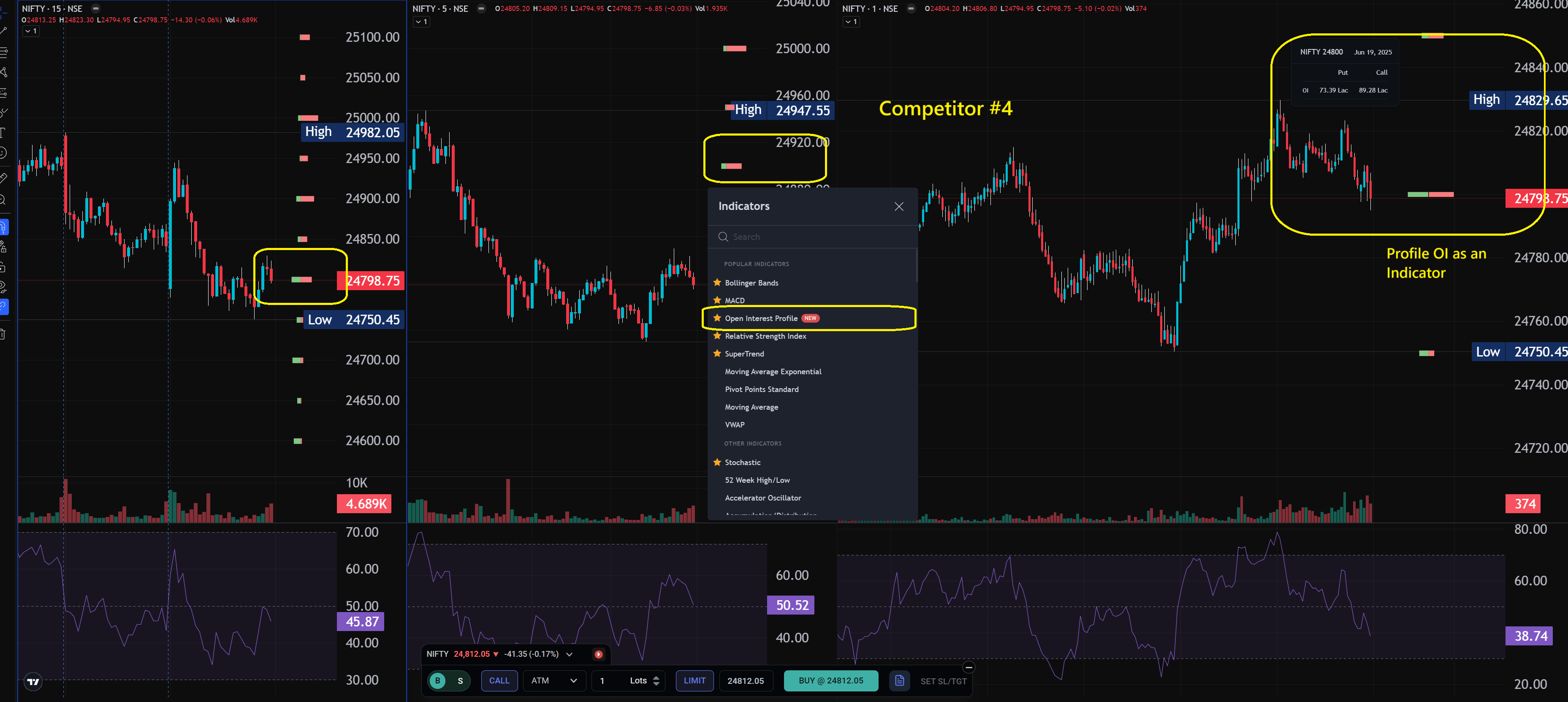Click the 24798.75 price label on 15-minute chart
Image resolution: width=1568 pixels, height=702 pixels.
pos(371,281)
